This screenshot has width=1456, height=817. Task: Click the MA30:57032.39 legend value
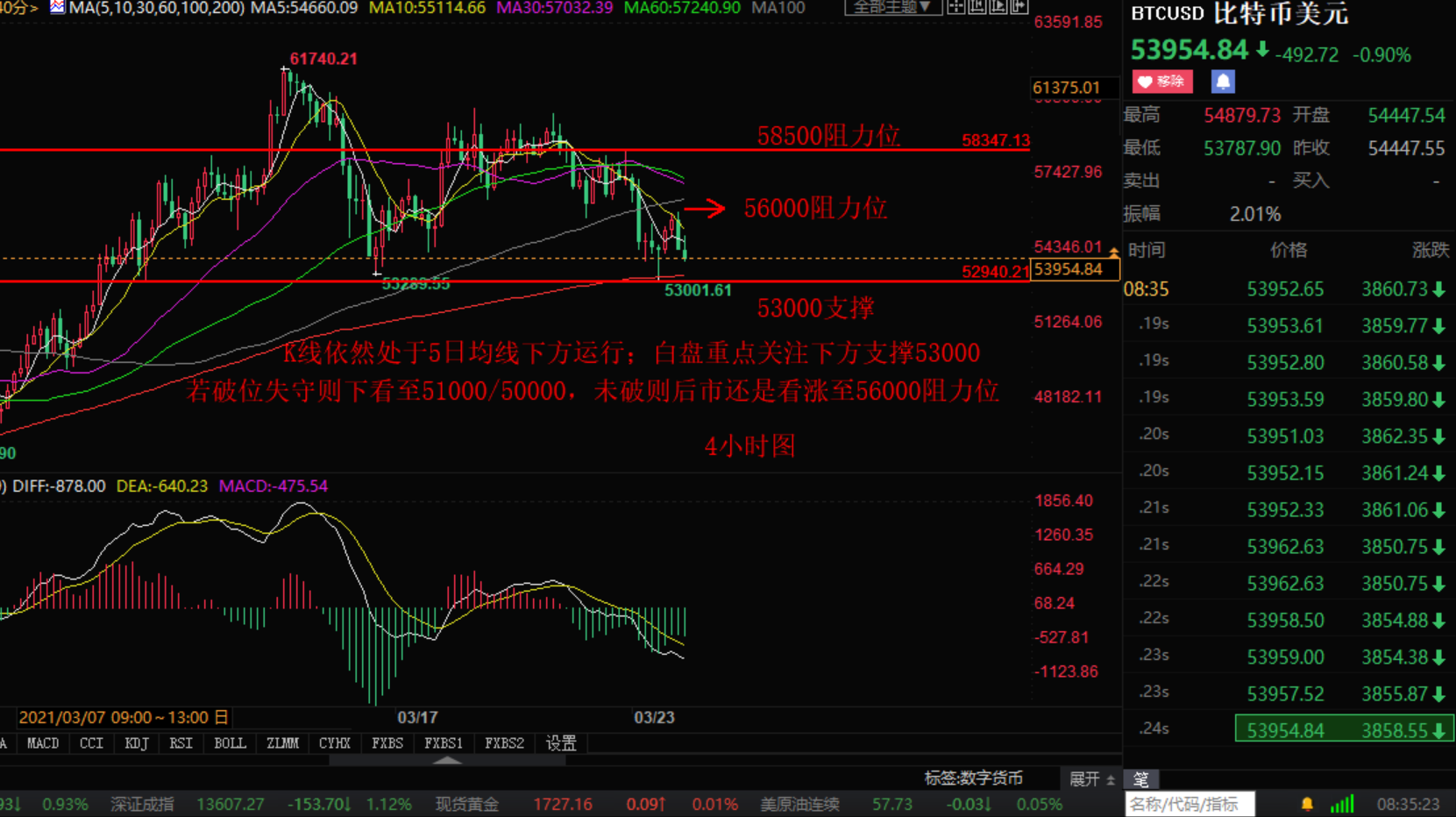click(x=555, y=8)
